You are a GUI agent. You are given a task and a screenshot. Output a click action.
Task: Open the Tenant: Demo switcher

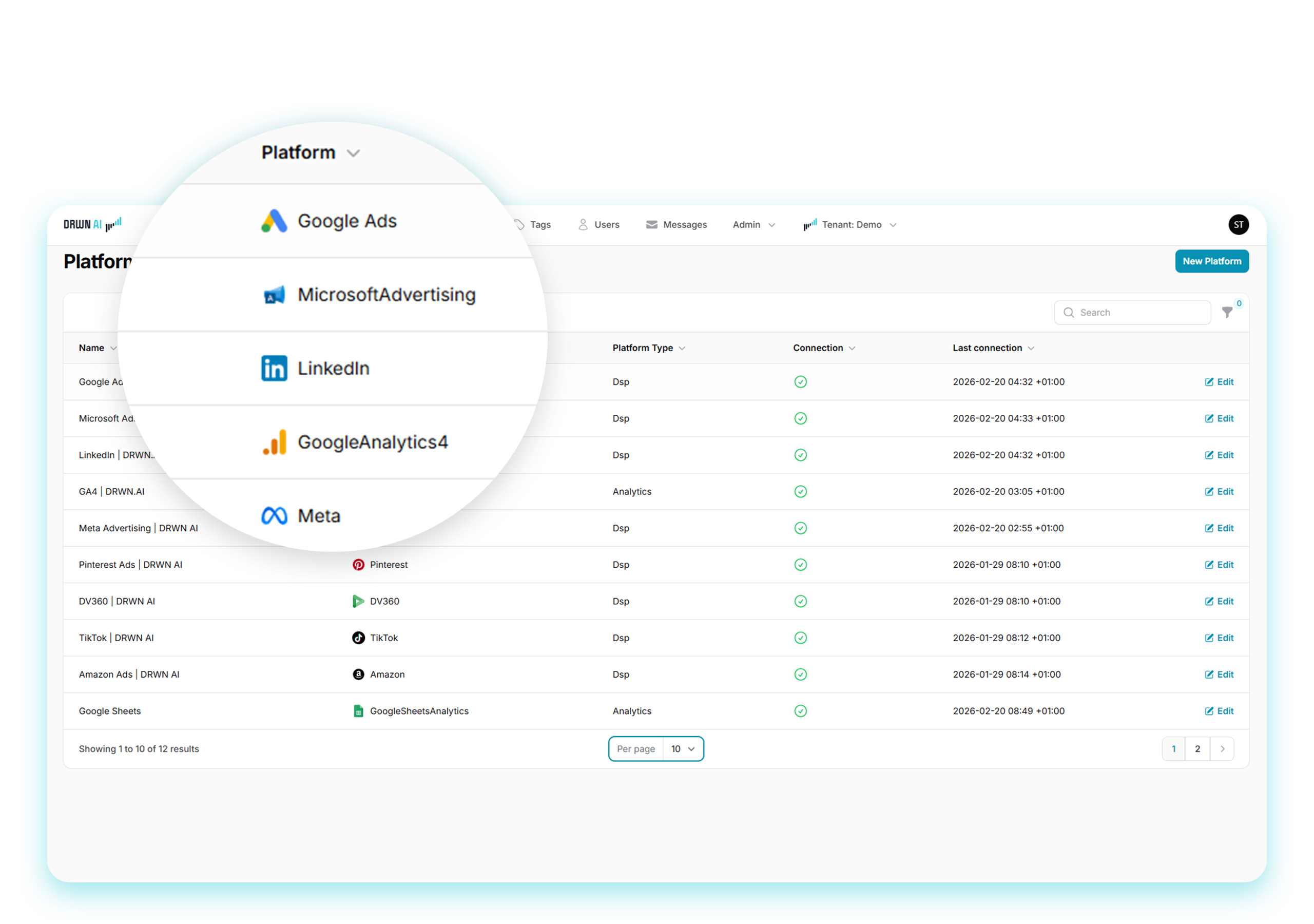[849, 224]
